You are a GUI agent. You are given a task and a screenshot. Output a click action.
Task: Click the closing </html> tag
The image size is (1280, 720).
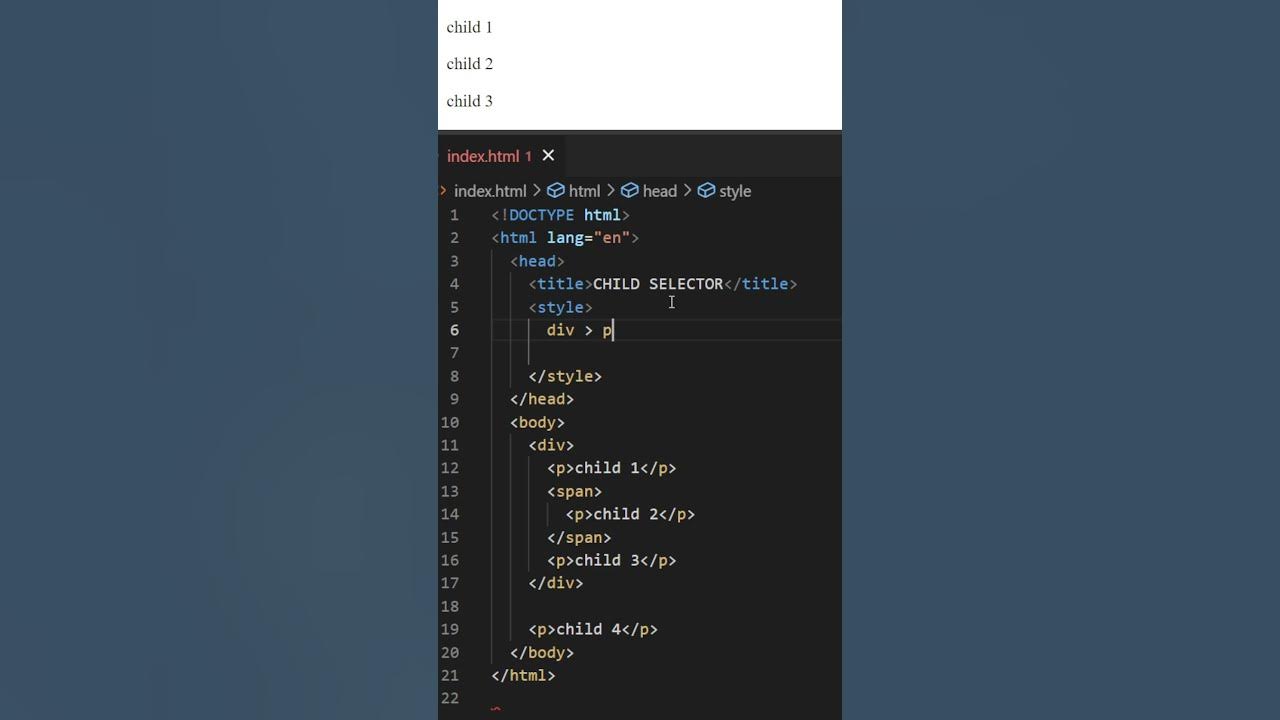tap(523, 675)
